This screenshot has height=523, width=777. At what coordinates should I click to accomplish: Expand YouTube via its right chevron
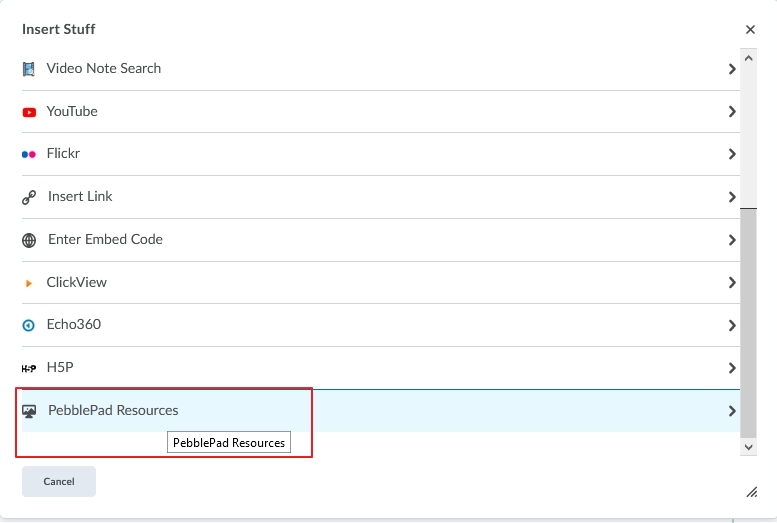(732, 112)
